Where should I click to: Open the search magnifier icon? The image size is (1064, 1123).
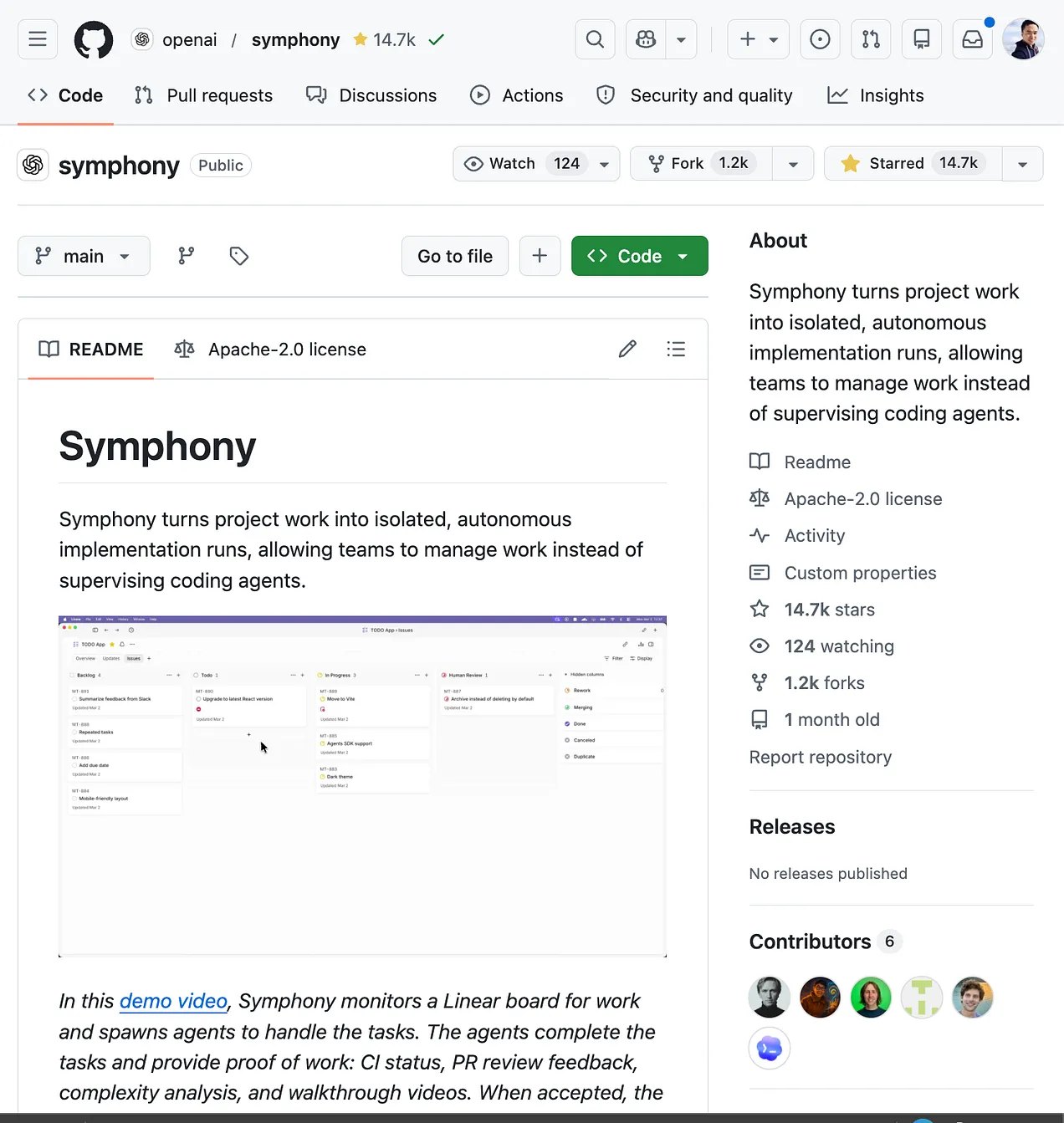point(595,39)
